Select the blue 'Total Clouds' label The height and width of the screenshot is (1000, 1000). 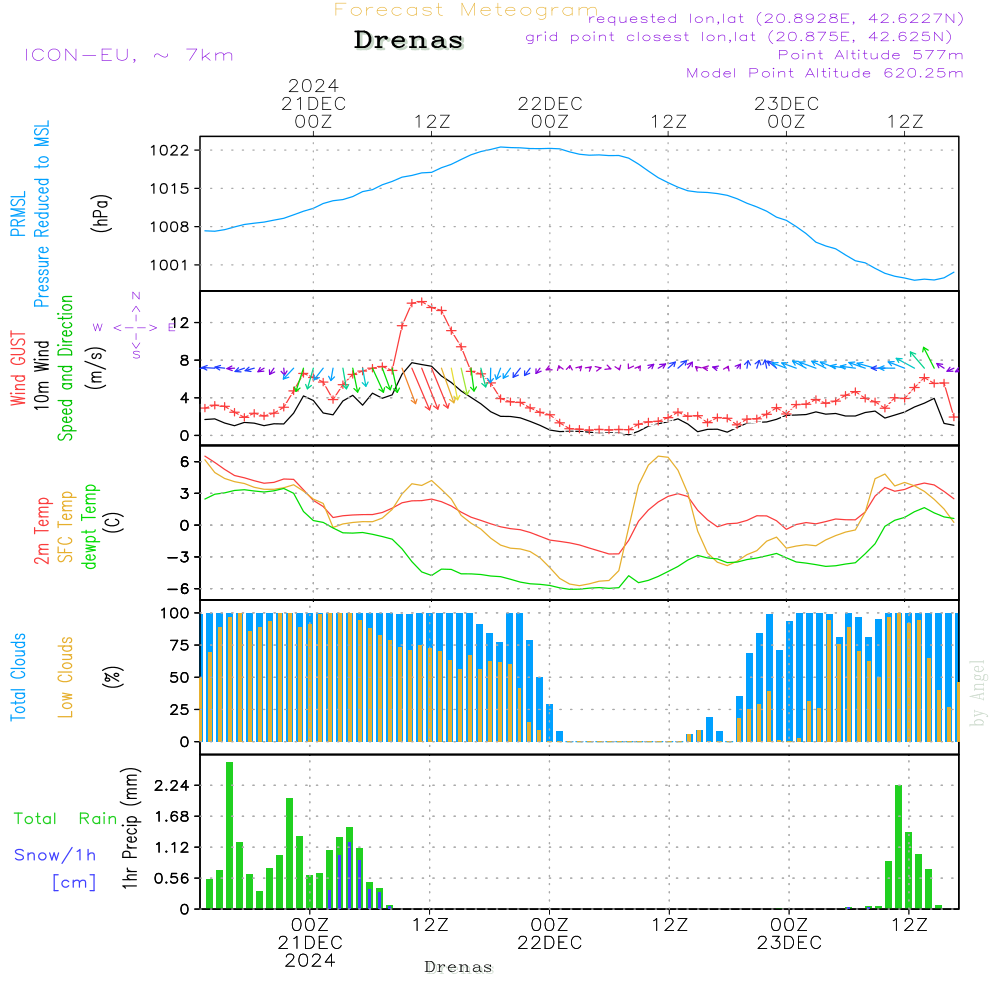pos(18,677)
